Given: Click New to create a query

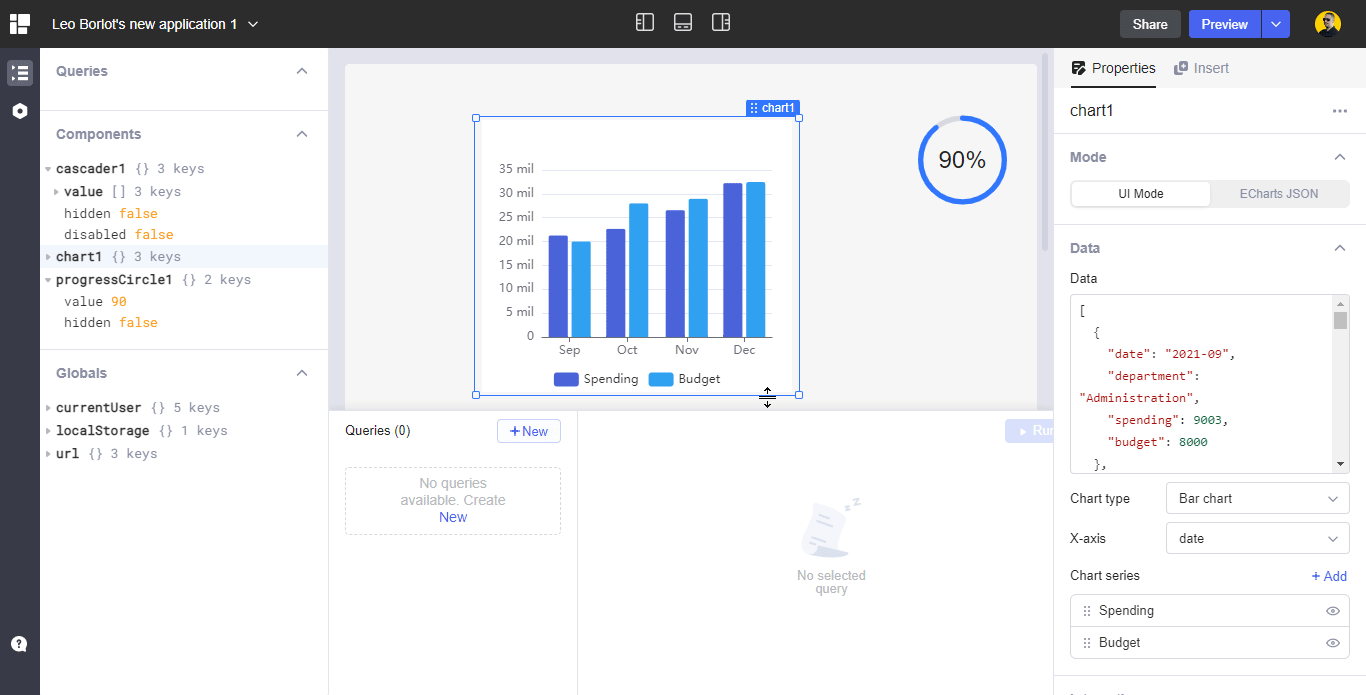Looking at the screenshot, I should tap(529, 430).
